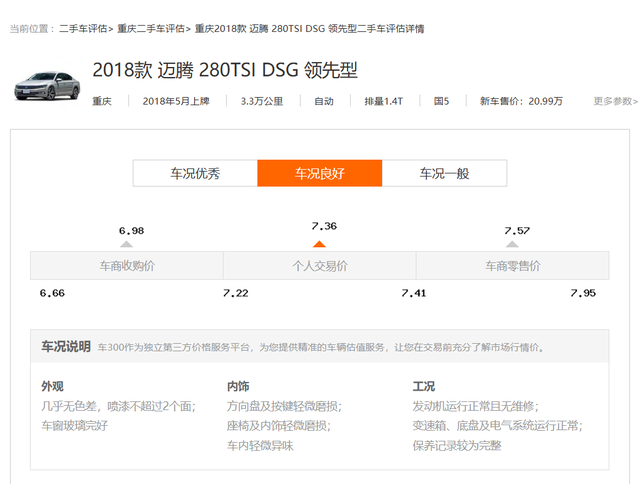Click the 3.3万公里 mileage text
The width and height of the screenshot is (640, 484).
[262, 101]
